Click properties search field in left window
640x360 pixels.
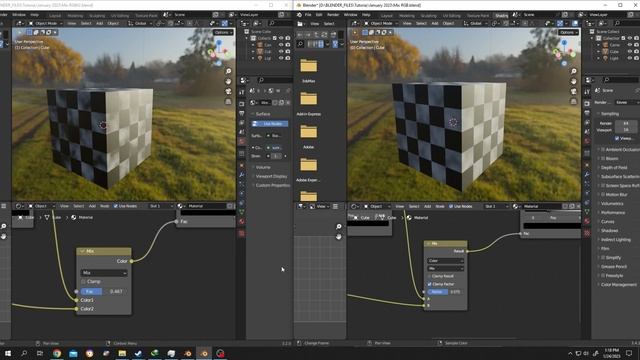pyautogui.click(x=275, y=80)
